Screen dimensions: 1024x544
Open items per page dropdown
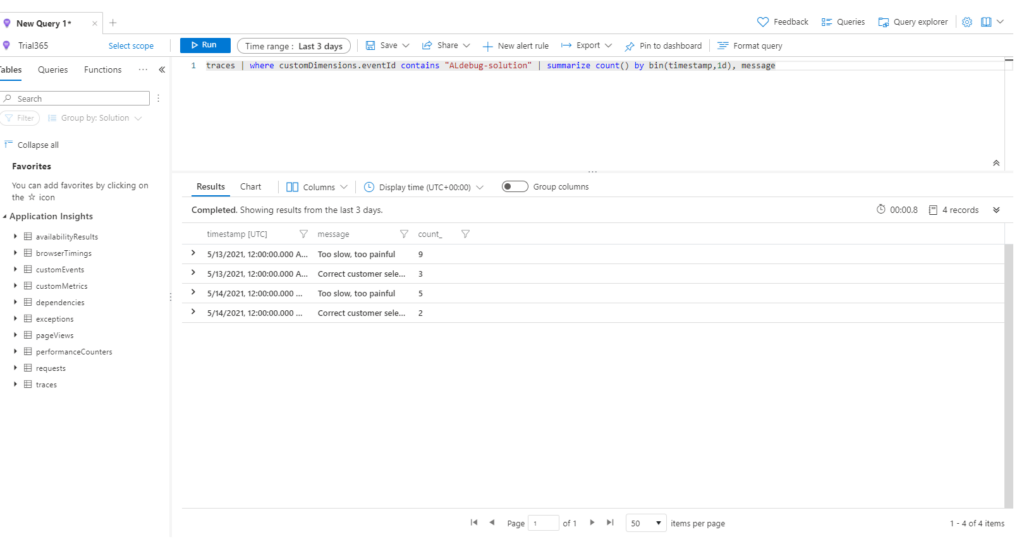[645, 523]
